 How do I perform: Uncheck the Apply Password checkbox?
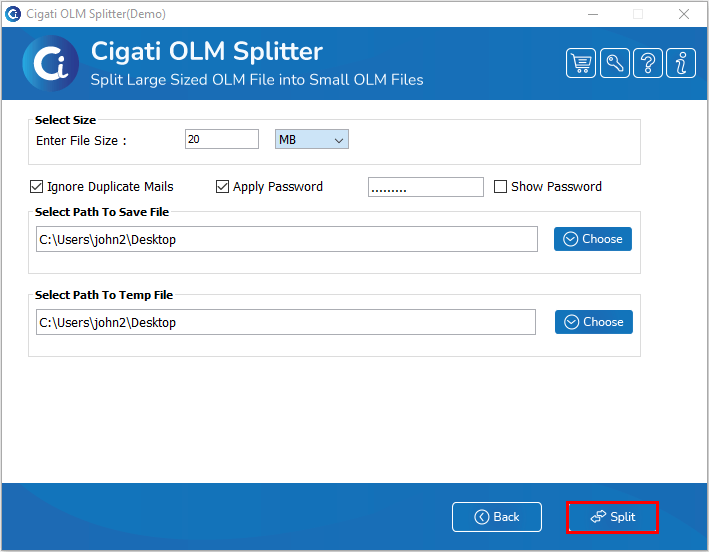pyautogui.click(x=222, y=187)
